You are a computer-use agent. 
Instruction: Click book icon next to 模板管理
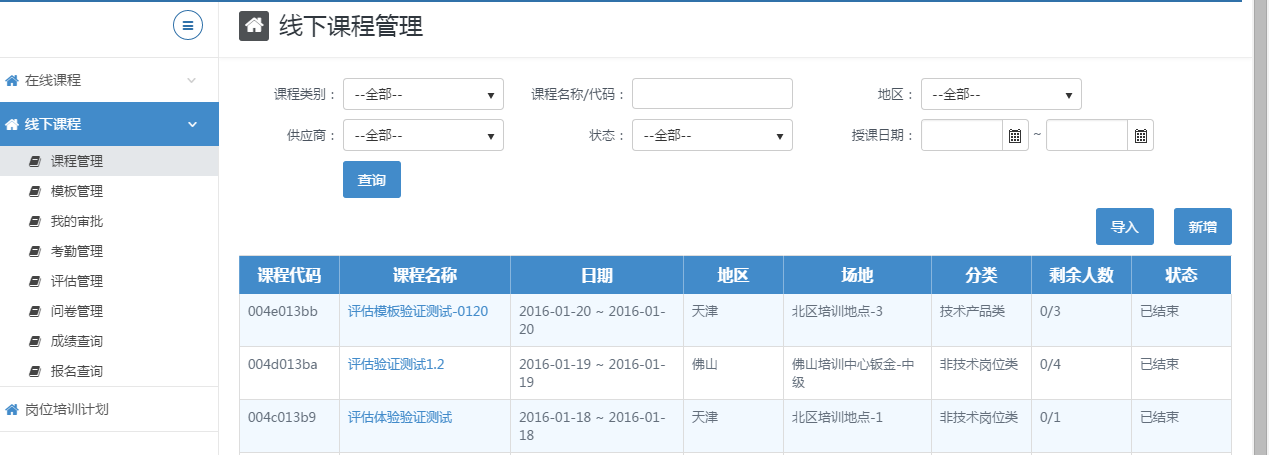(35, 191)
